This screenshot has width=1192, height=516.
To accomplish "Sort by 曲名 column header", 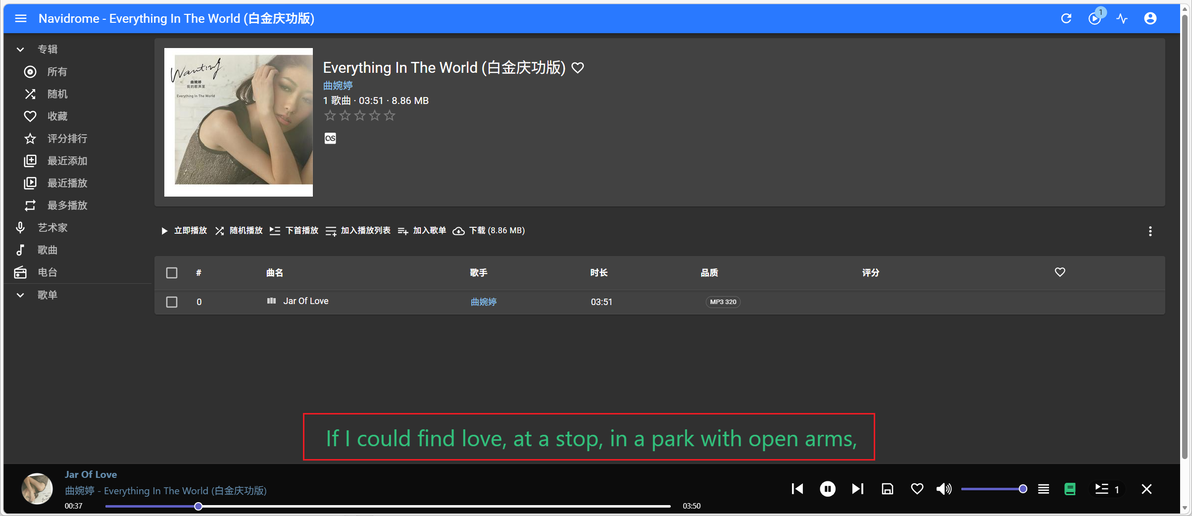I will (x=274, y=273).
